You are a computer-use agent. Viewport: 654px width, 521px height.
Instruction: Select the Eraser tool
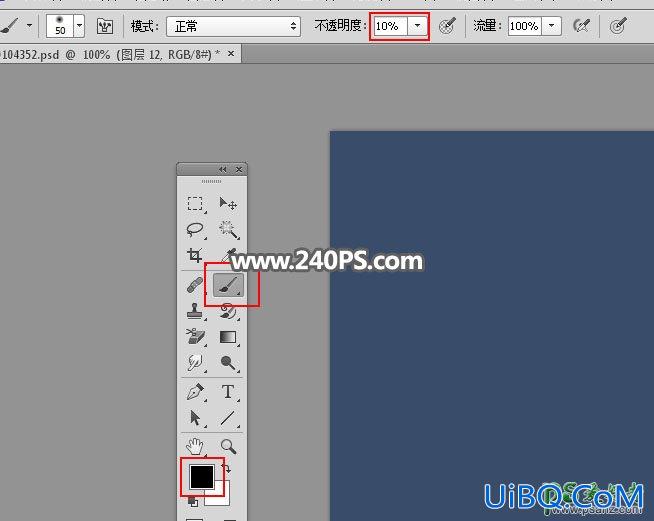pos(195,337)
